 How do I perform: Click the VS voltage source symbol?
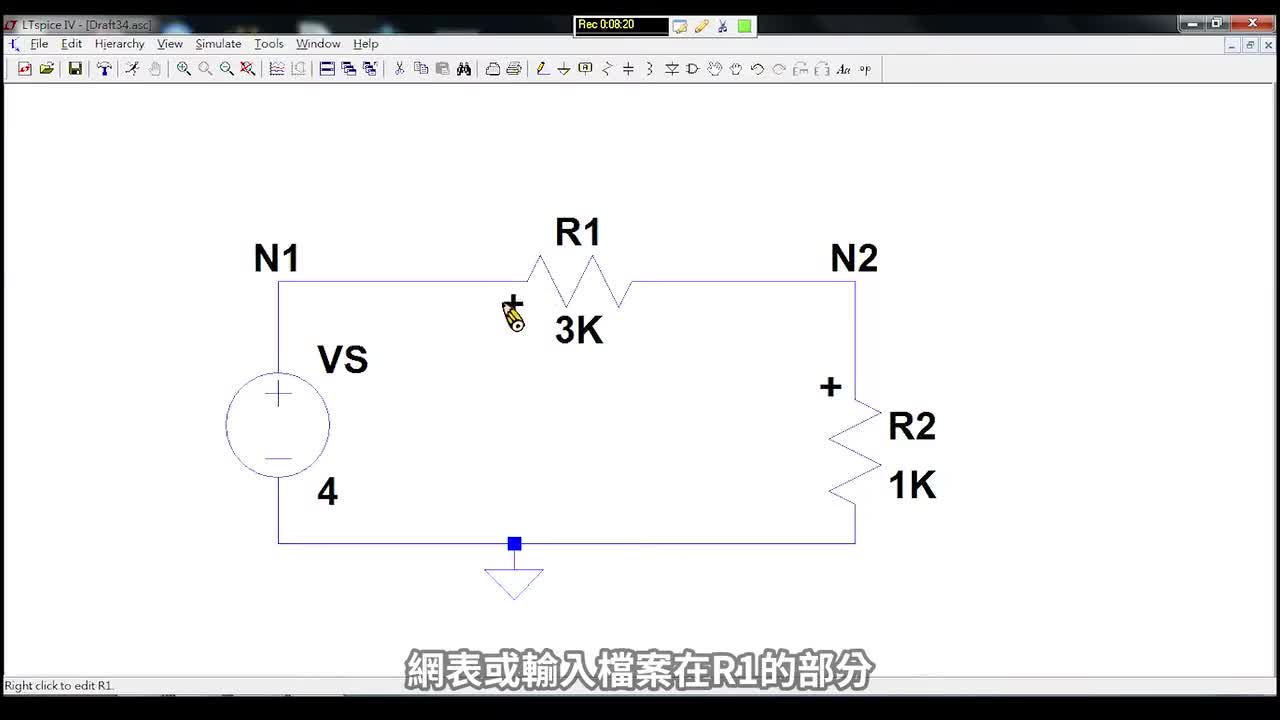278,425
